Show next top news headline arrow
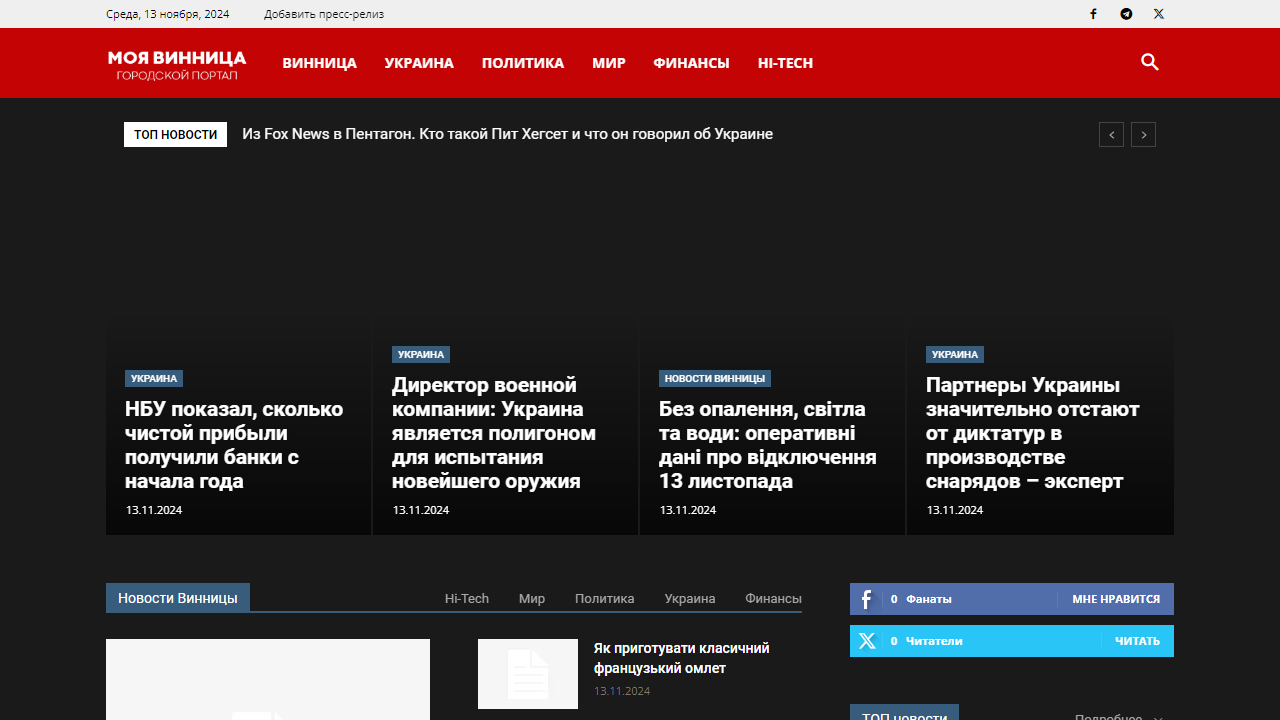The width and height of the screenshot is (1280, 720). pyautogui.click(x=1143, y=135)
